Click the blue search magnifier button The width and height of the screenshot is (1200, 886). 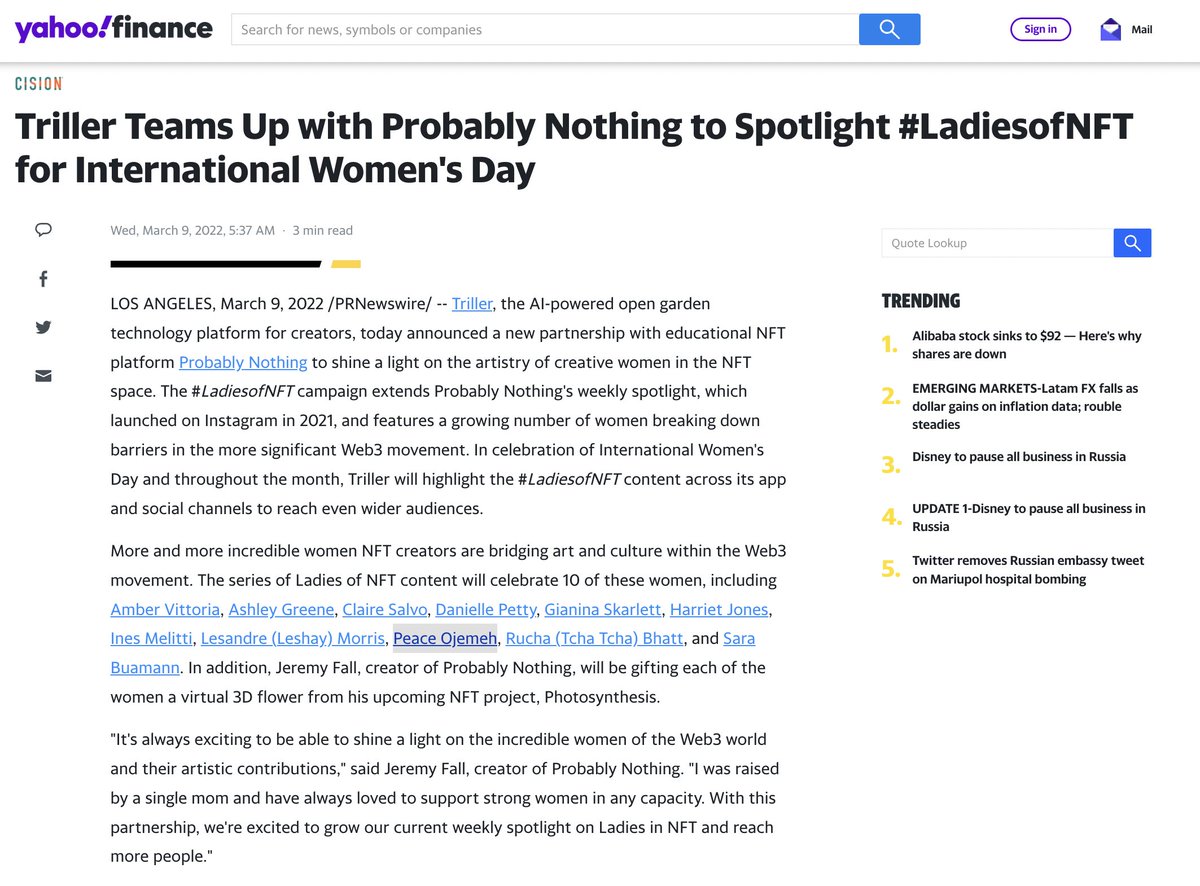pos(889,29)
